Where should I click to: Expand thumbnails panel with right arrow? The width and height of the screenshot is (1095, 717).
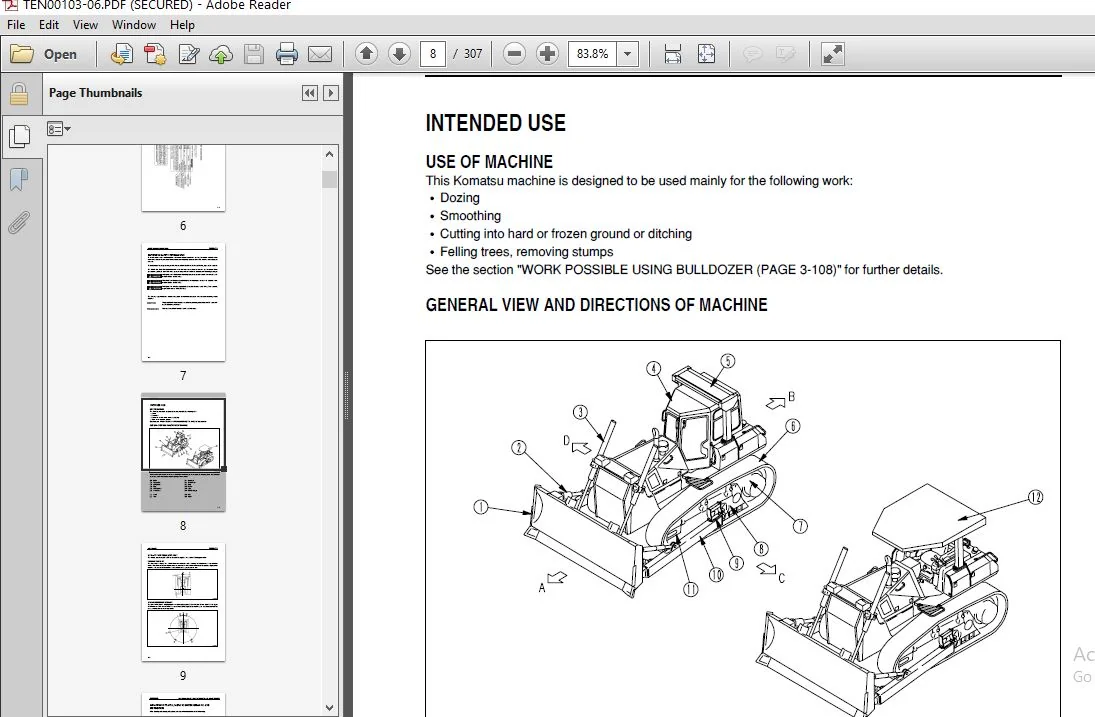(330, 93)
